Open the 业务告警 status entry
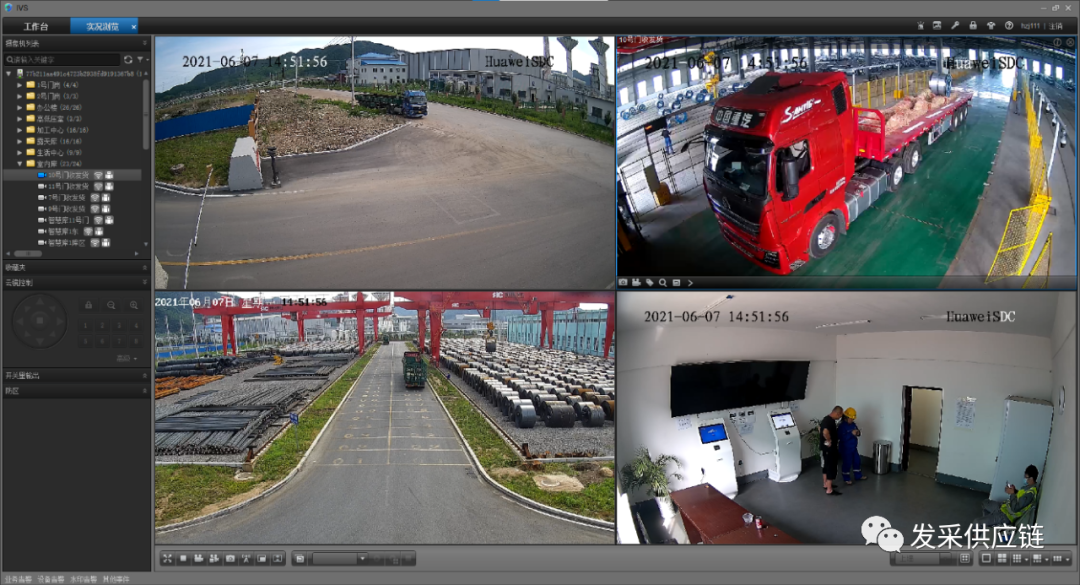Image resolution: width=1080 pixels, height=585 pixels. coord(17,579)
